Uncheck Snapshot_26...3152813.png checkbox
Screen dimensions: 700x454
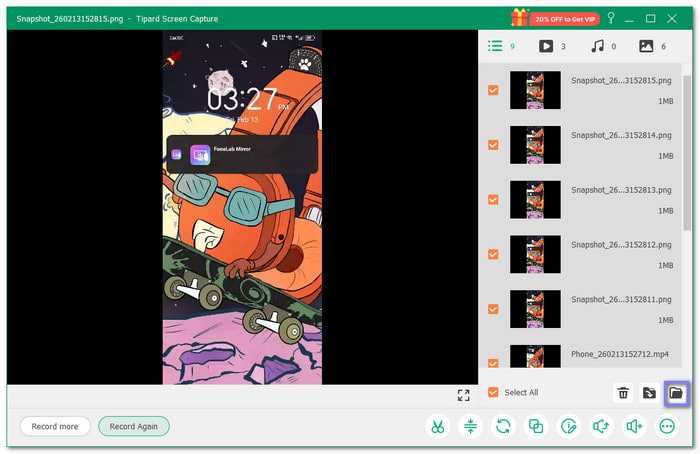click(x=493, y=200)
